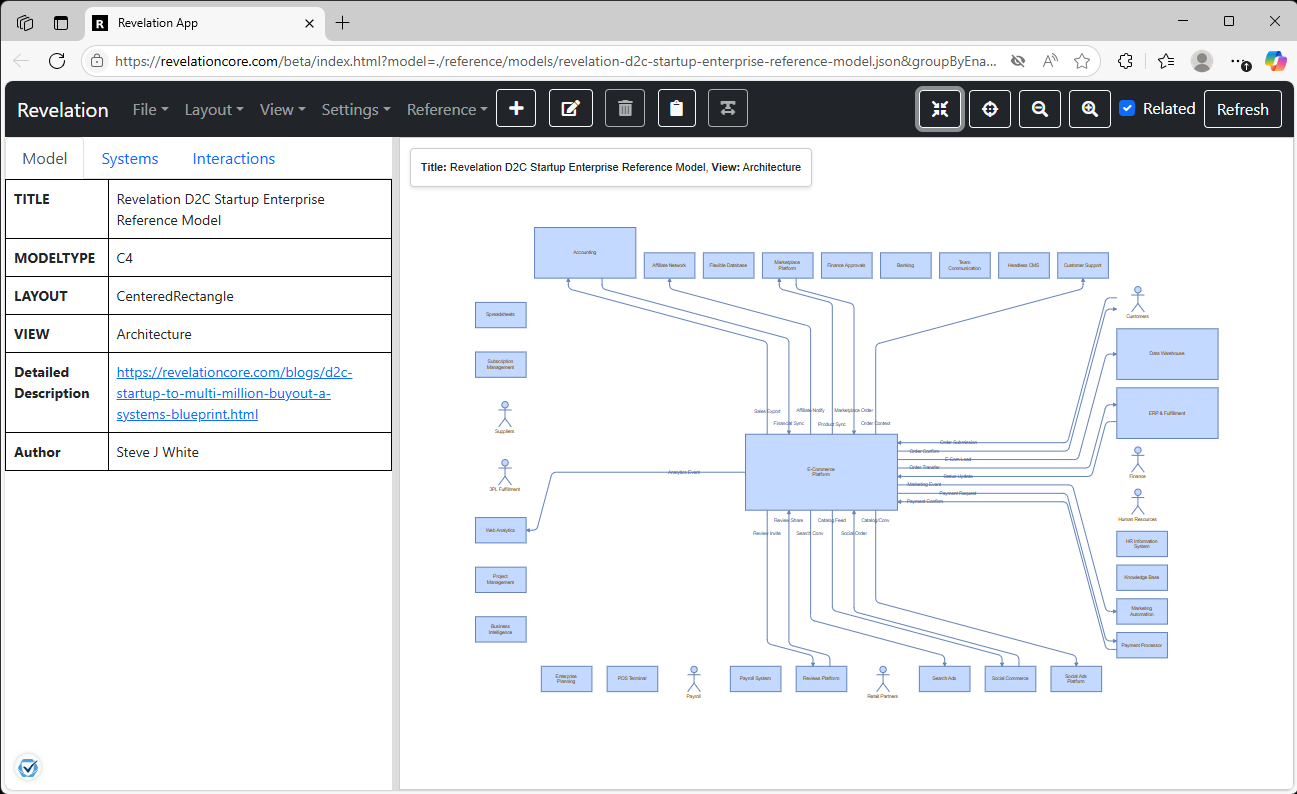
Task: Click the clipboard Paste icon button
Action: [677, 109]
